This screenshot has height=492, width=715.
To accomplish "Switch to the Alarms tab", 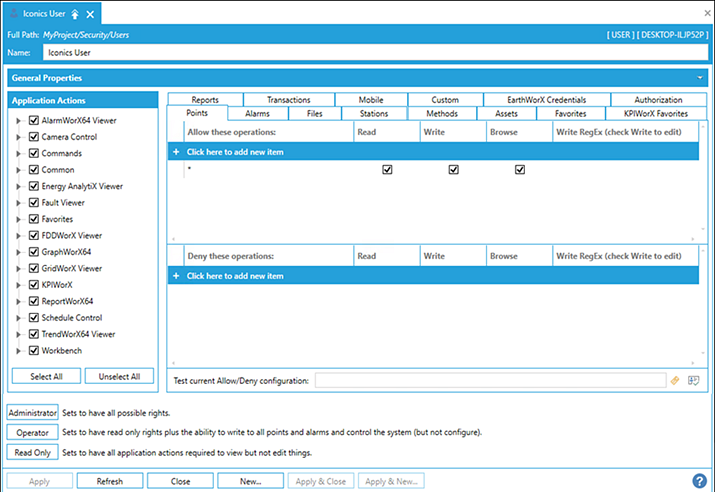I will [257, 114].
